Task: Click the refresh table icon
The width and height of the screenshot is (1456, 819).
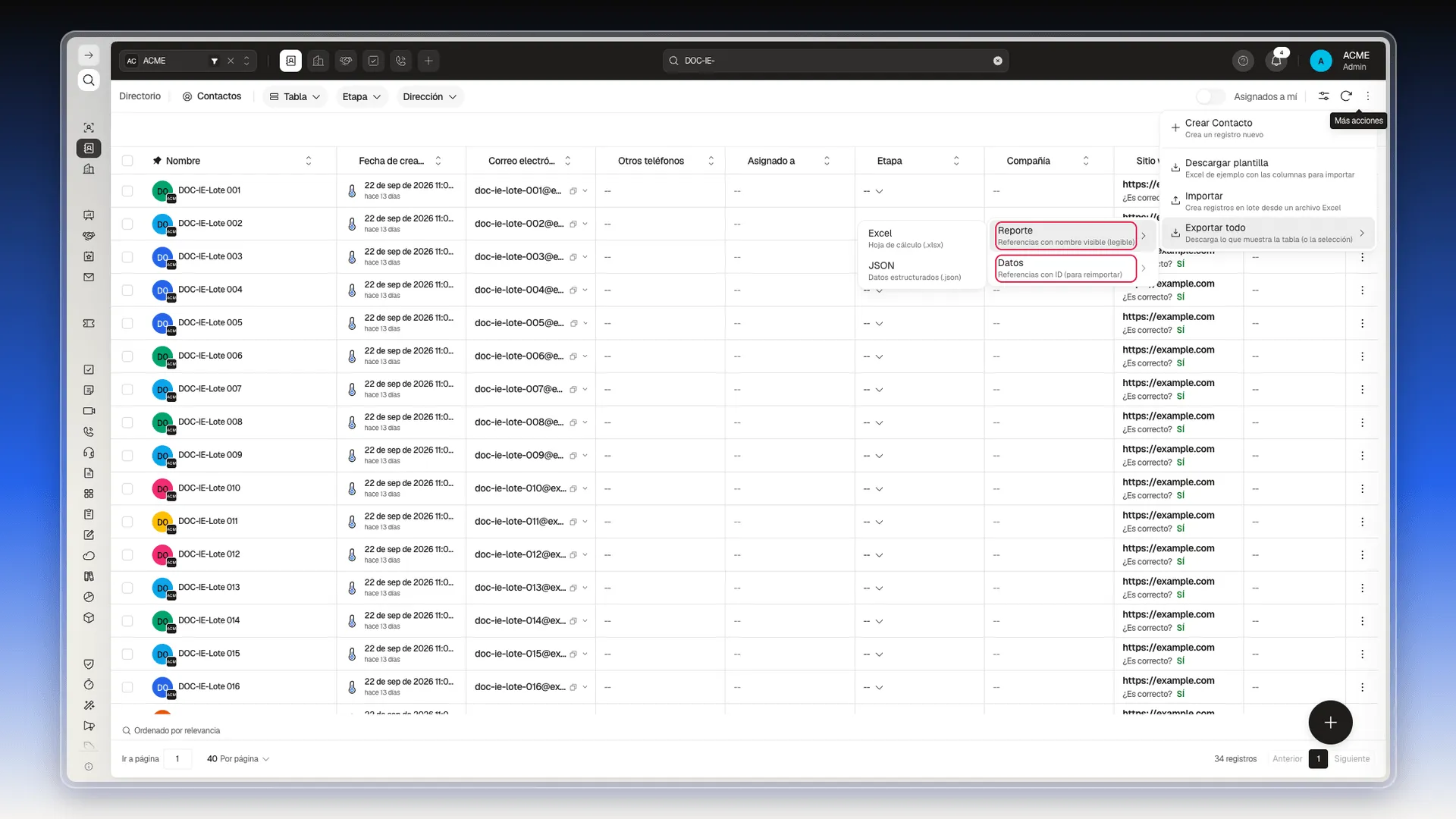Action: 1346,96
